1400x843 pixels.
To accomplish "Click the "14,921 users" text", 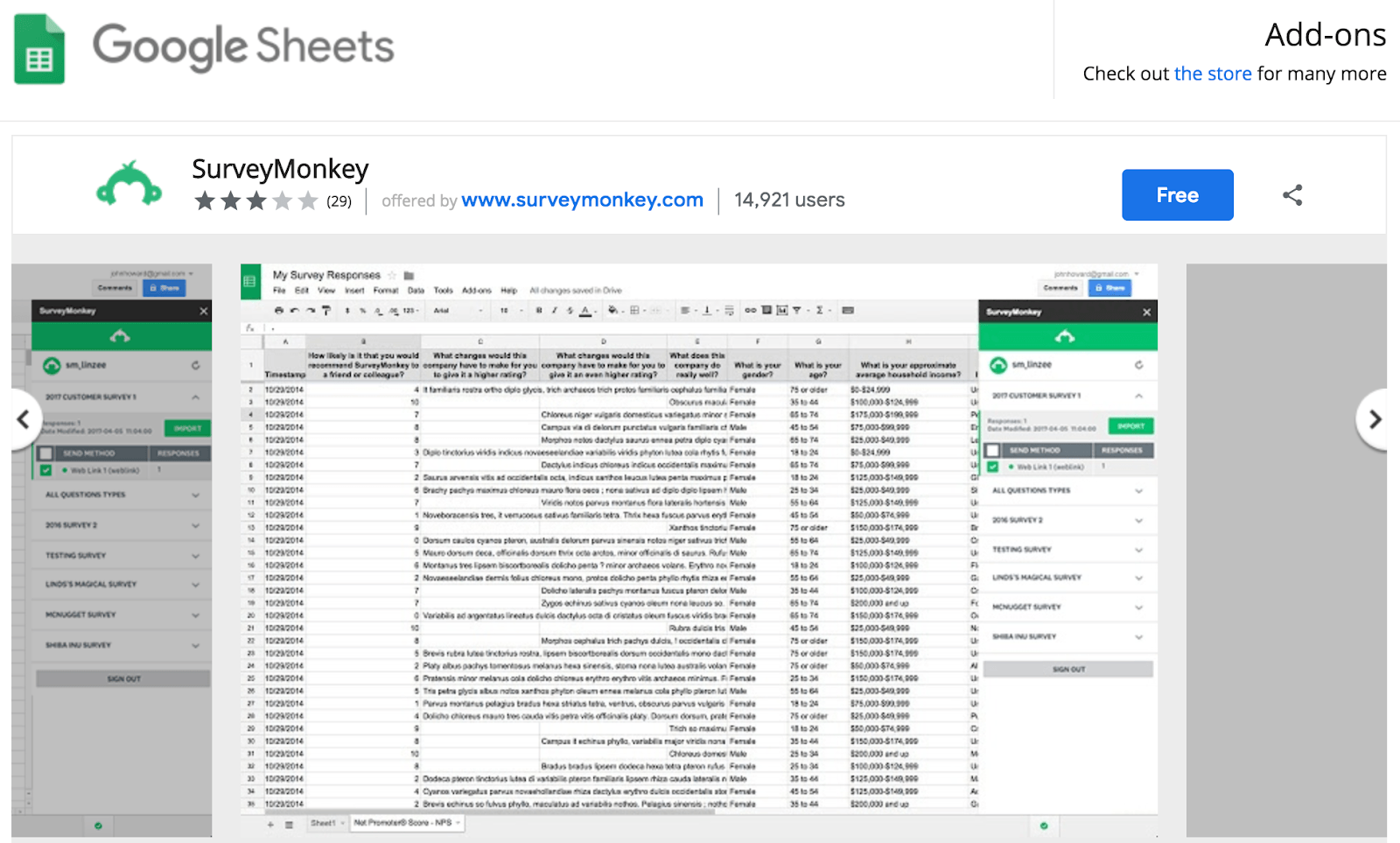I will tap(789, 200).
